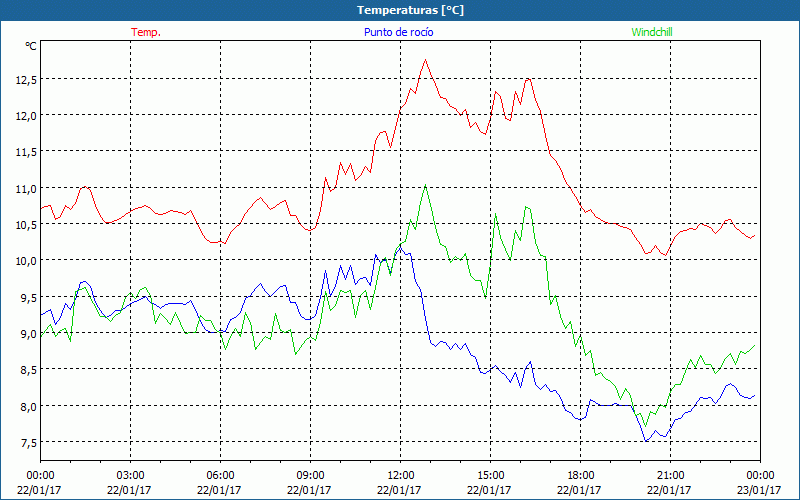
Task: Click the 10,5 y-axis value
Action: tap(26, 224)
